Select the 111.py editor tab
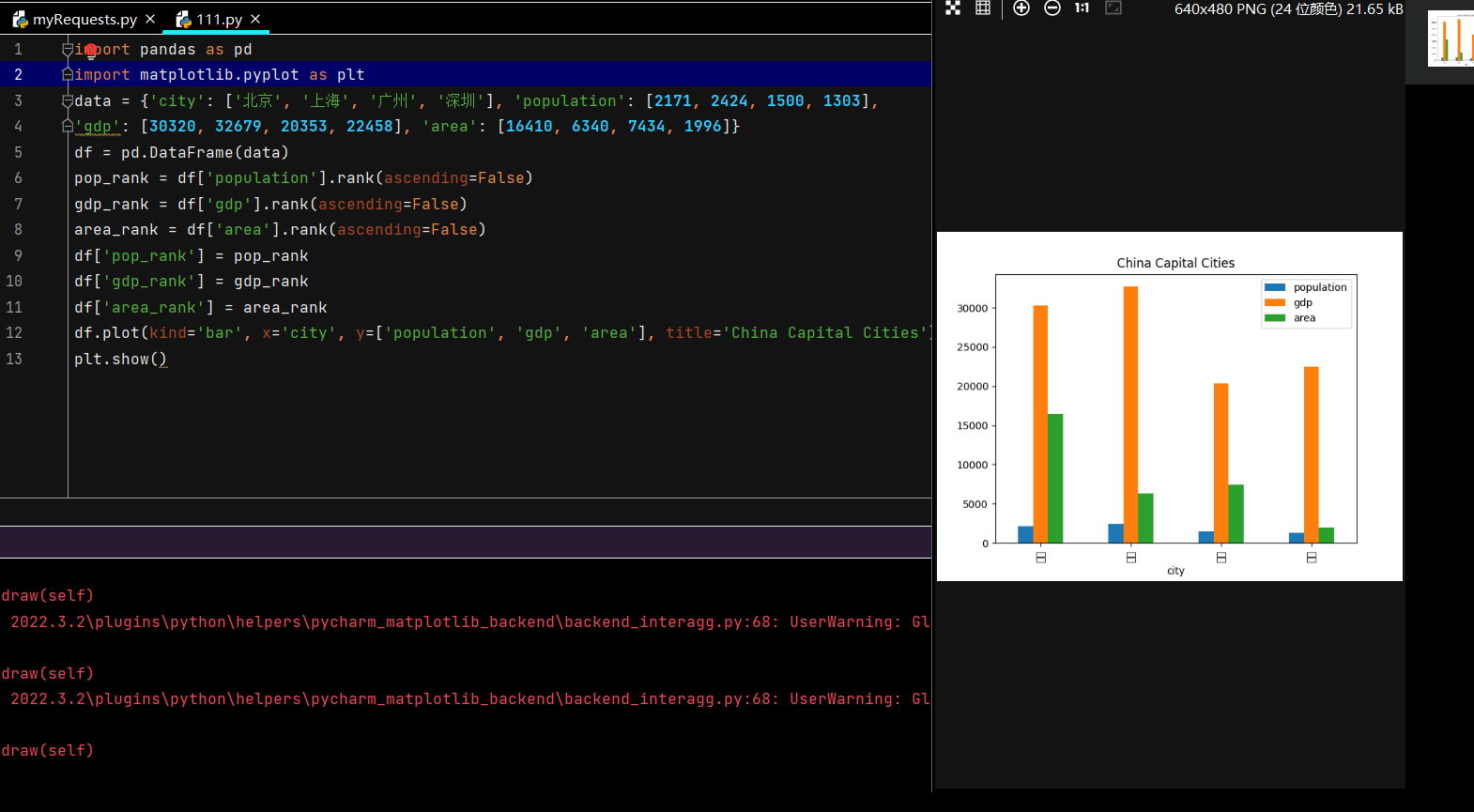 tap(219, 19)
